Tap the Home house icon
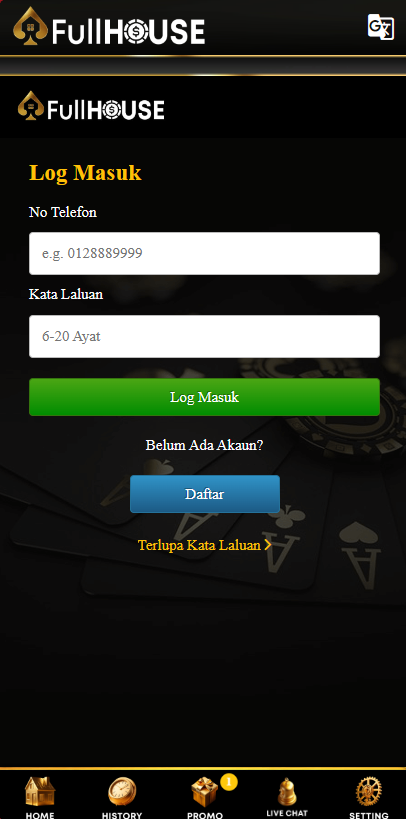Screen dimensions: 406x819 click(x=40, y=792)
